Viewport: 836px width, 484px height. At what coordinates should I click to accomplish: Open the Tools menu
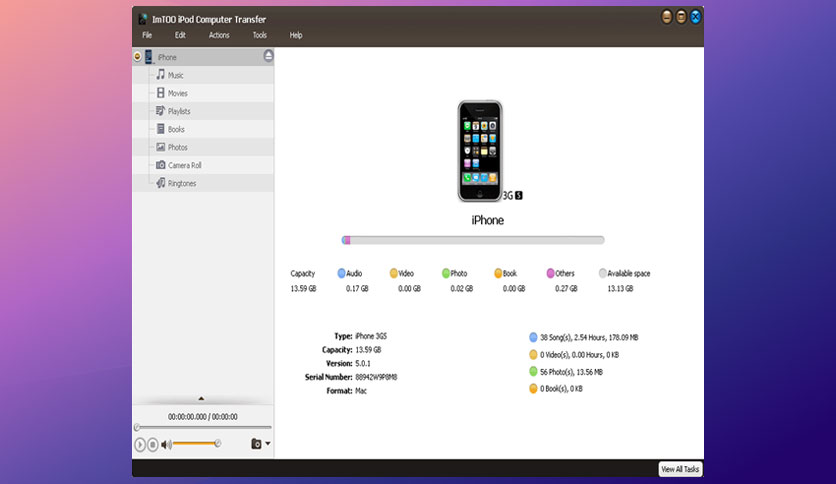(260, 35)
